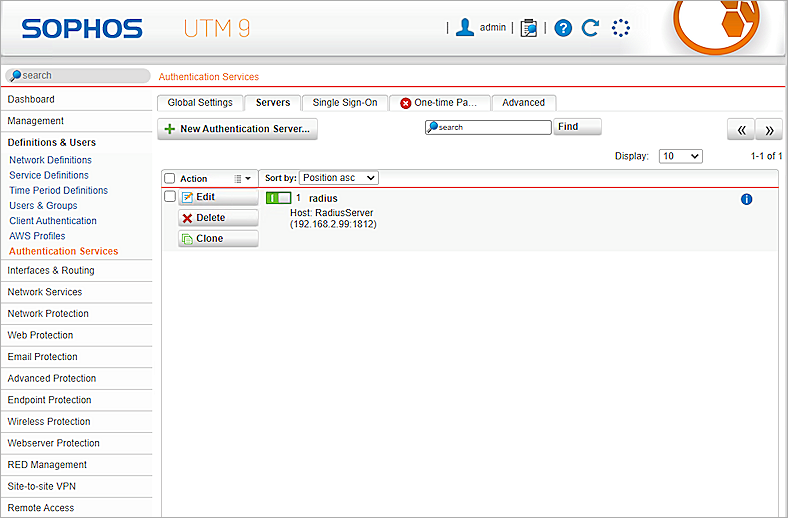Viewport: 788px width, 518px height.
Task: Click the dotted circle spinner icon
Action: point(621,28)
